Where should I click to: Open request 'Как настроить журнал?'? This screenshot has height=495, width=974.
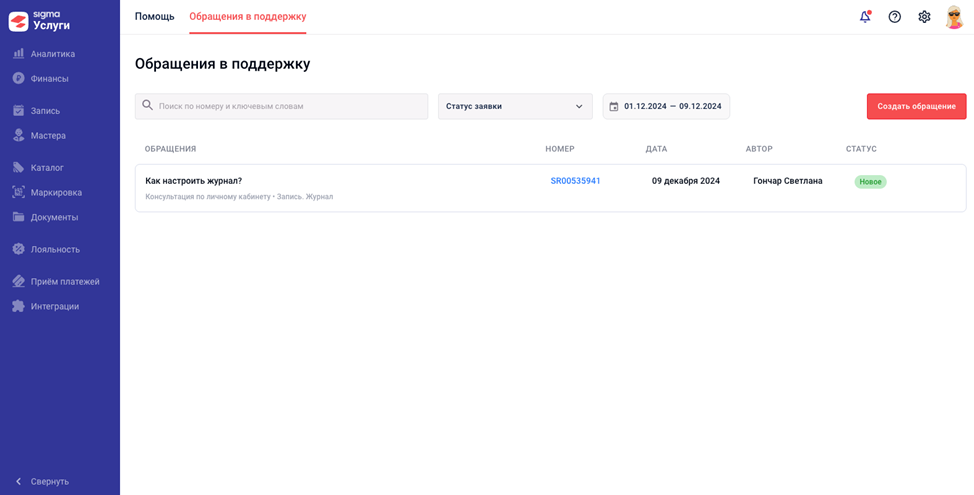[193, 181]
